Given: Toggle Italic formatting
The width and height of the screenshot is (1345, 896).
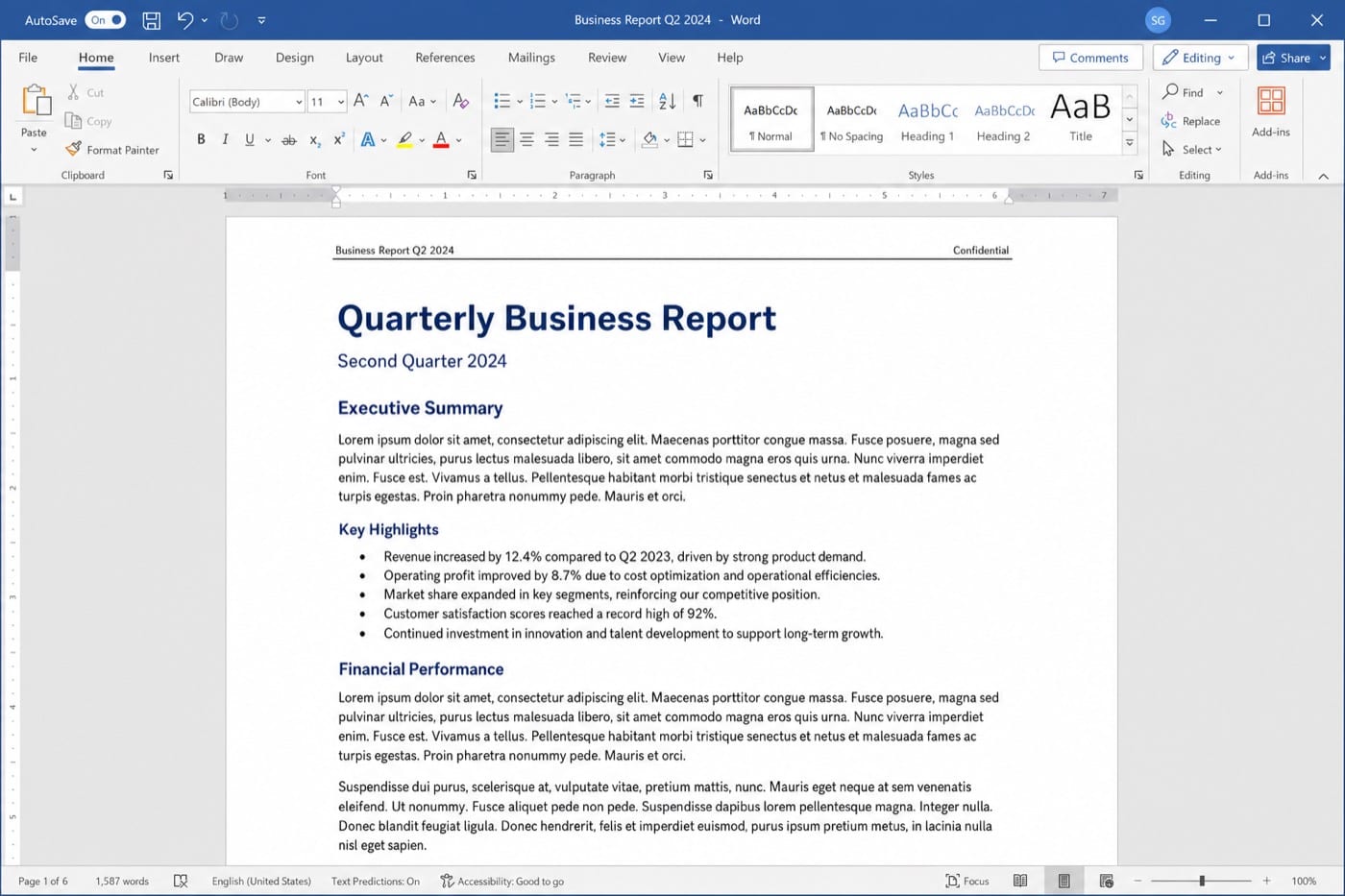Looking at the screenshot, I should pos(225,140).
